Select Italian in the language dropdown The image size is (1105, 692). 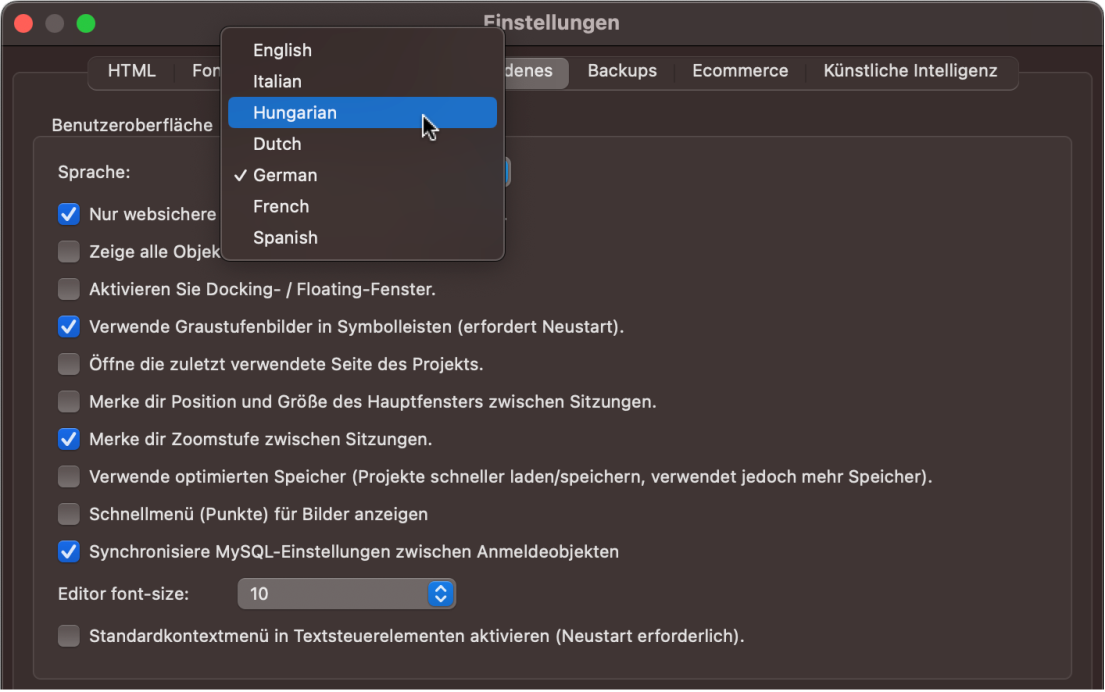(x=277, y=81)
